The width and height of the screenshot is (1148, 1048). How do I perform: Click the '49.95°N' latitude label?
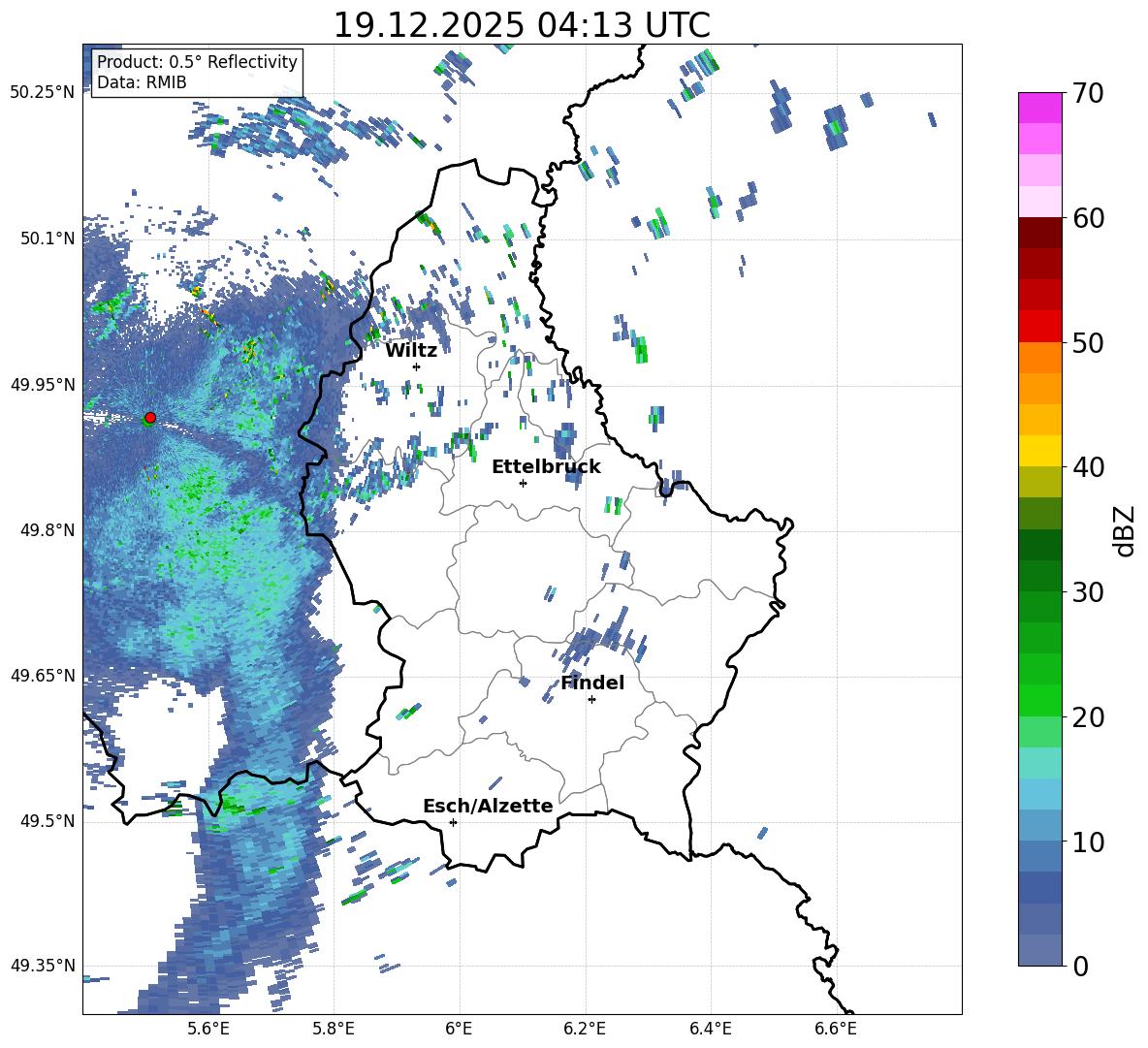pyautogui.click(x=43, y=385)
